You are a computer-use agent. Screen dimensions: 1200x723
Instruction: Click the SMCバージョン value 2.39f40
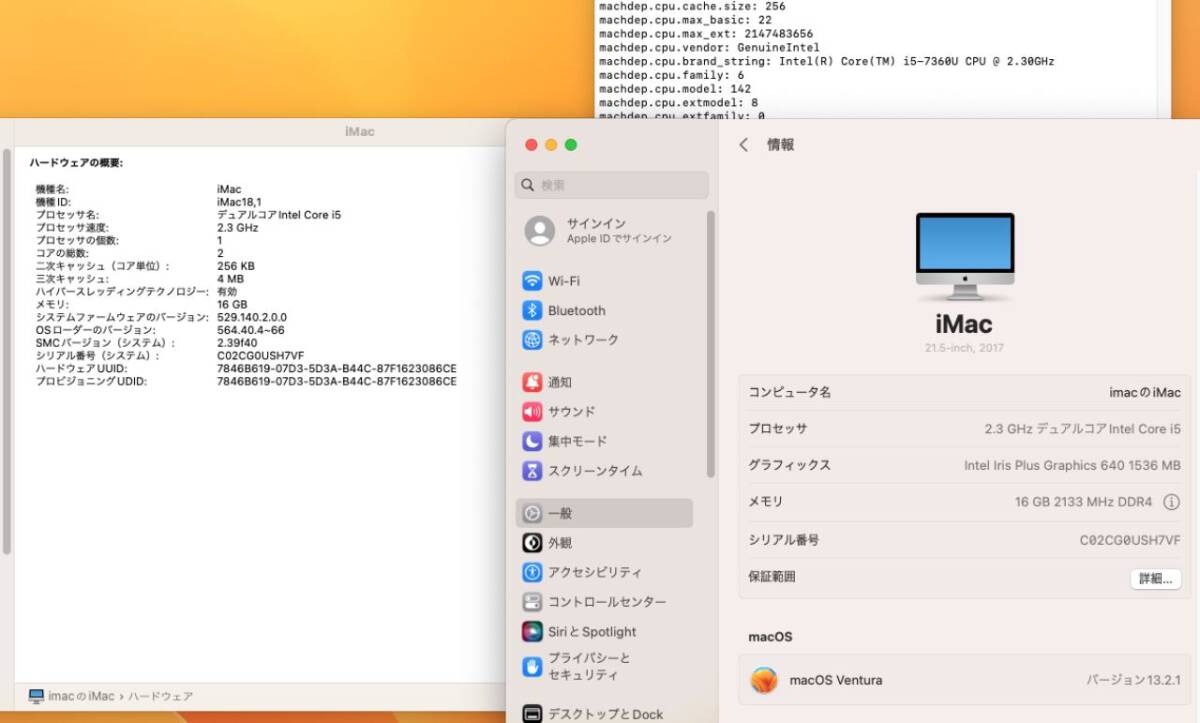click(237, 343)
